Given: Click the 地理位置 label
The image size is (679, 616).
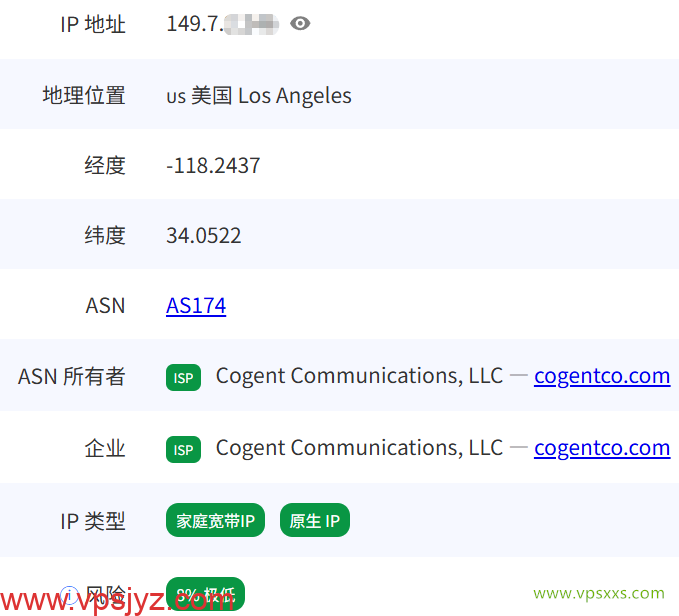Looking at the screenshot, I should 84,95.
